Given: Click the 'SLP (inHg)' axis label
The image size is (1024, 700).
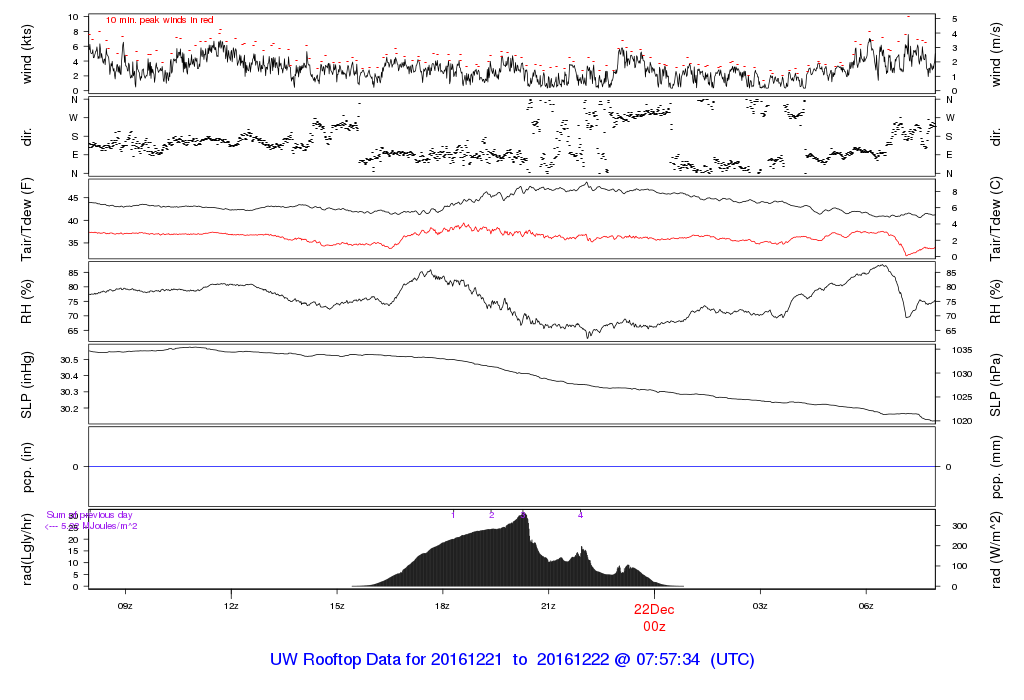Looking at the screenshot, I should [x=27, y=385].
